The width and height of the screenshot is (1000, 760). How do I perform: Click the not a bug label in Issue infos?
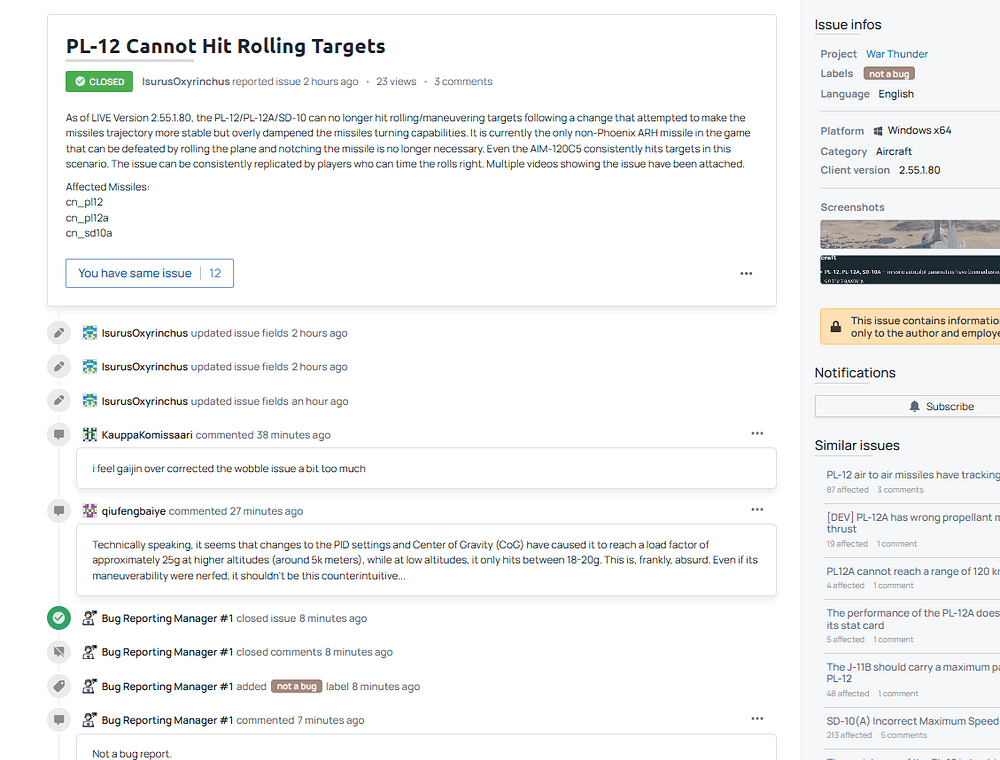[x=889, y=74]
